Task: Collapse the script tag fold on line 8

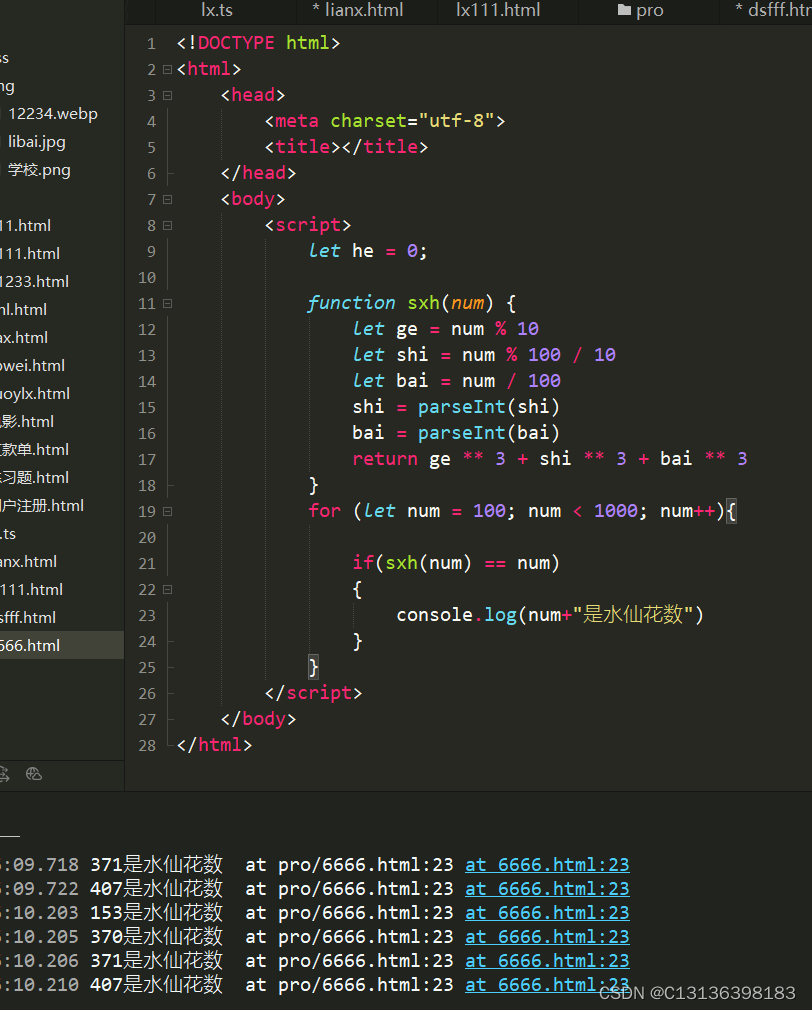Action: (167, 225)
